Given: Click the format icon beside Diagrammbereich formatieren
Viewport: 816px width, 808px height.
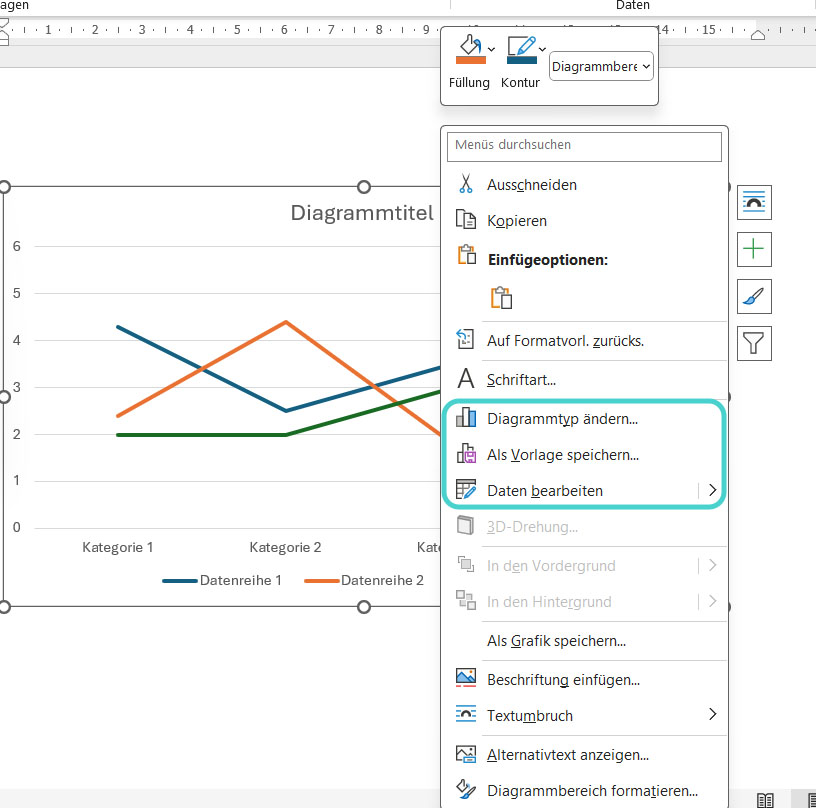Looking at the screenshot, I should tap(466, 789).
